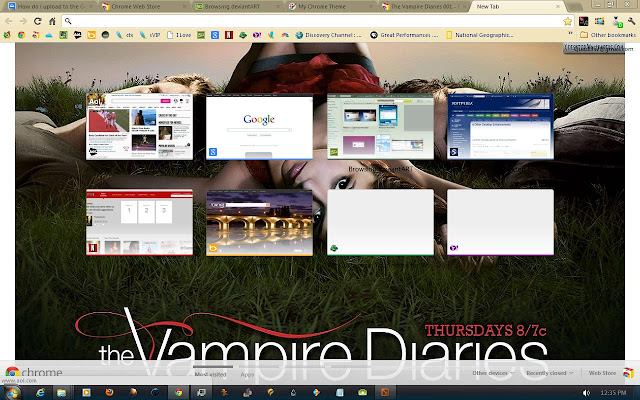The height and width of the screenshot is (400, 640).
Task: Expand the Other devices menu
Action: point(493,373)
